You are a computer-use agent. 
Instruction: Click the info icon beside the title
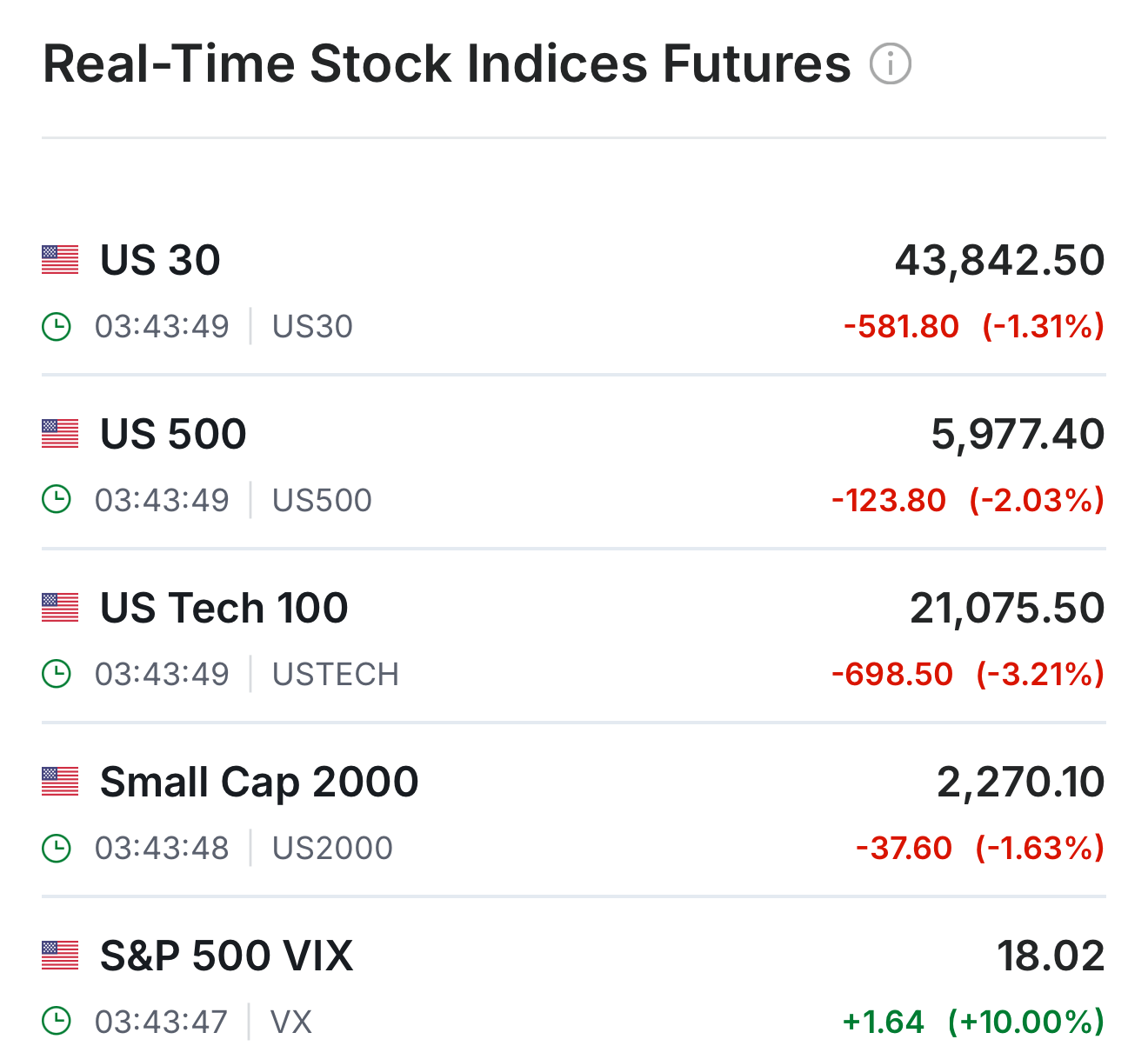[890, 64]
